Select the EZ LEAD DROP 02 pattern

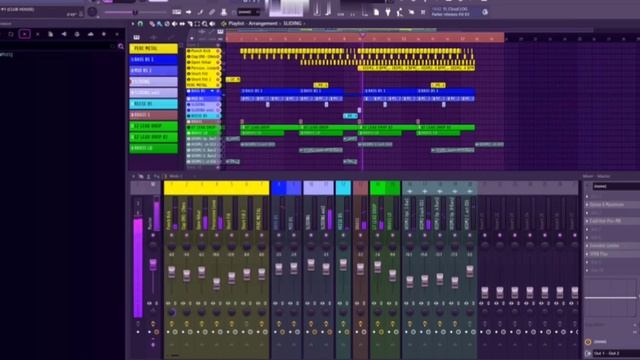coord(153,137)
